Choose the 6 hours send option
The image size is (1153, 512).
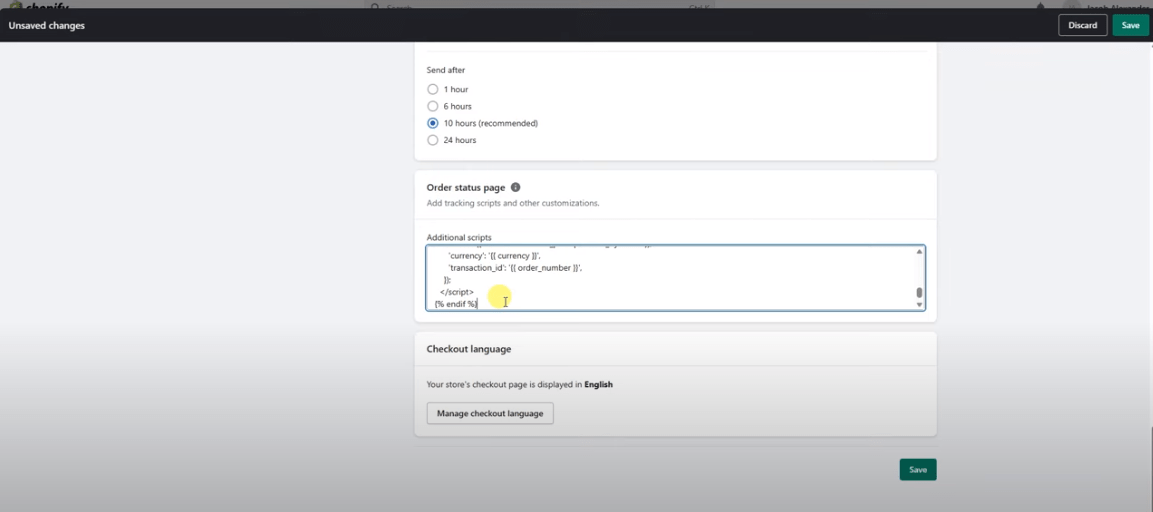click(x=433, y=106)
